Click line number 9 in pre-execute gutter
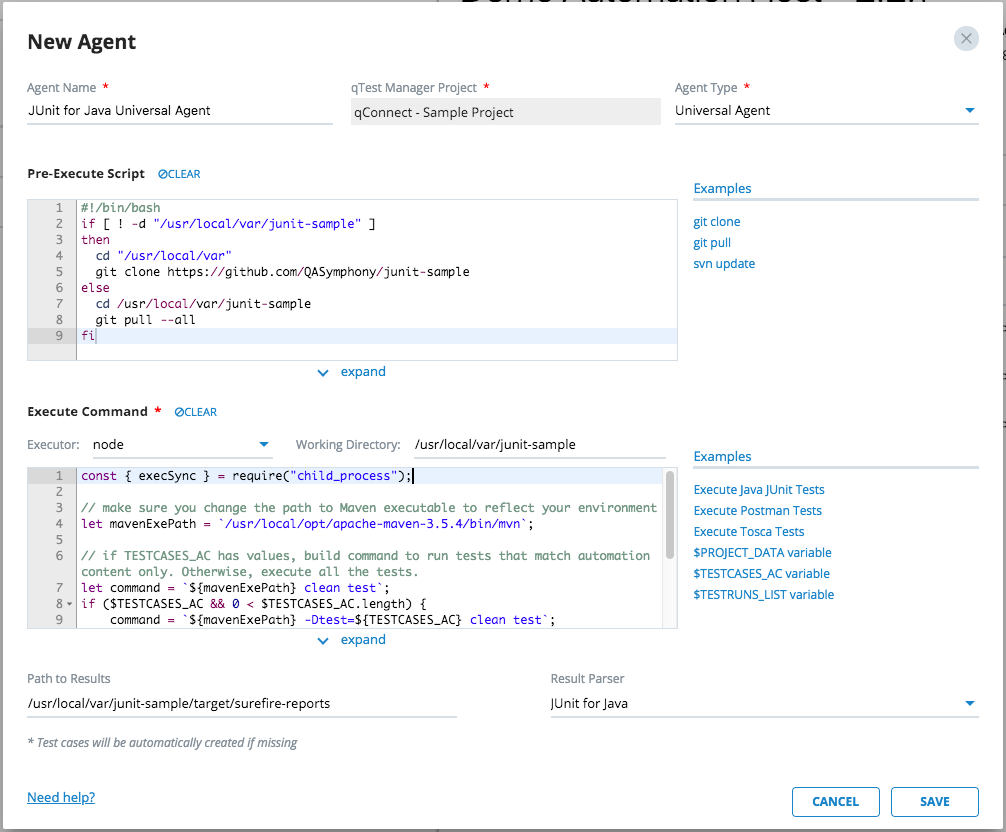This screenshot has height=832, width=1006. pyautogui.click(x=59, y=335)
